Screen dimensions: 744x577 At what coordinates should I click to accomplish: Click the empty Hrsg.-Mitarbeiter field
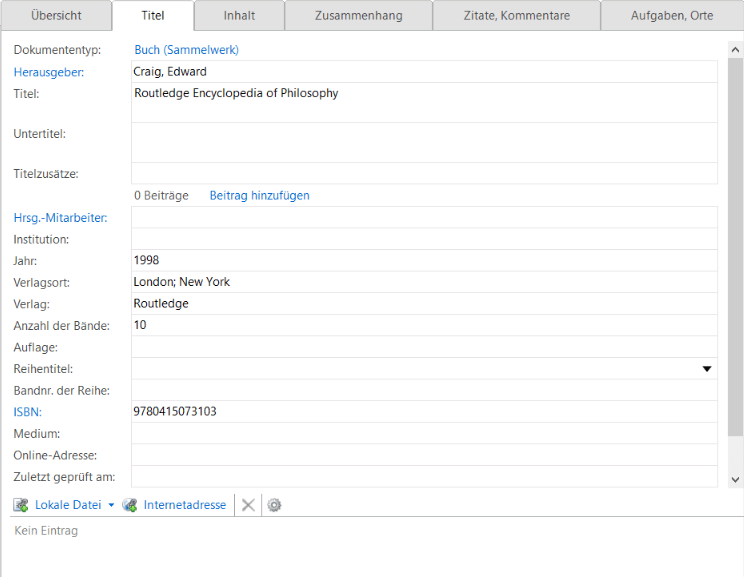coord(424,217)
